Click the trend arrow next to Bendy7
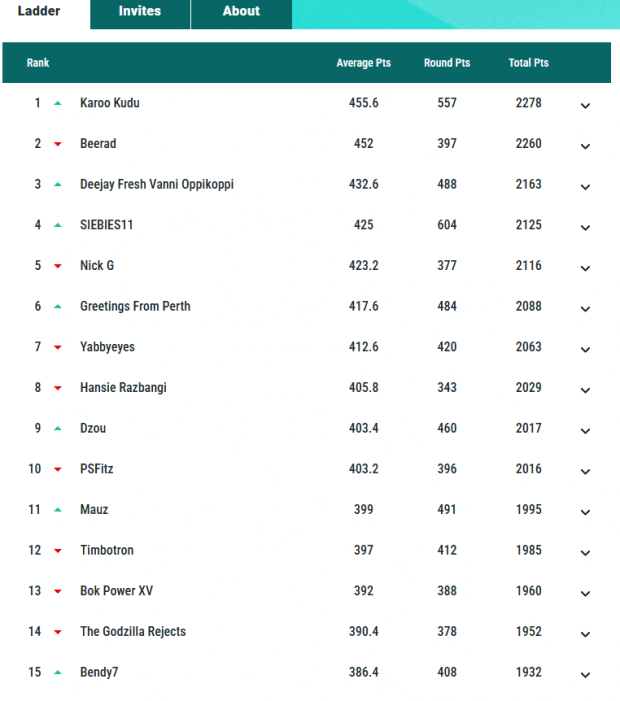 [x=58, y=672]
